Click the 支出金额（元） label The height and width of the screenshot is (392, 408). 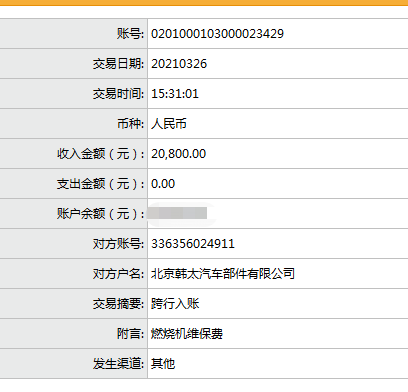coord(101,184)
